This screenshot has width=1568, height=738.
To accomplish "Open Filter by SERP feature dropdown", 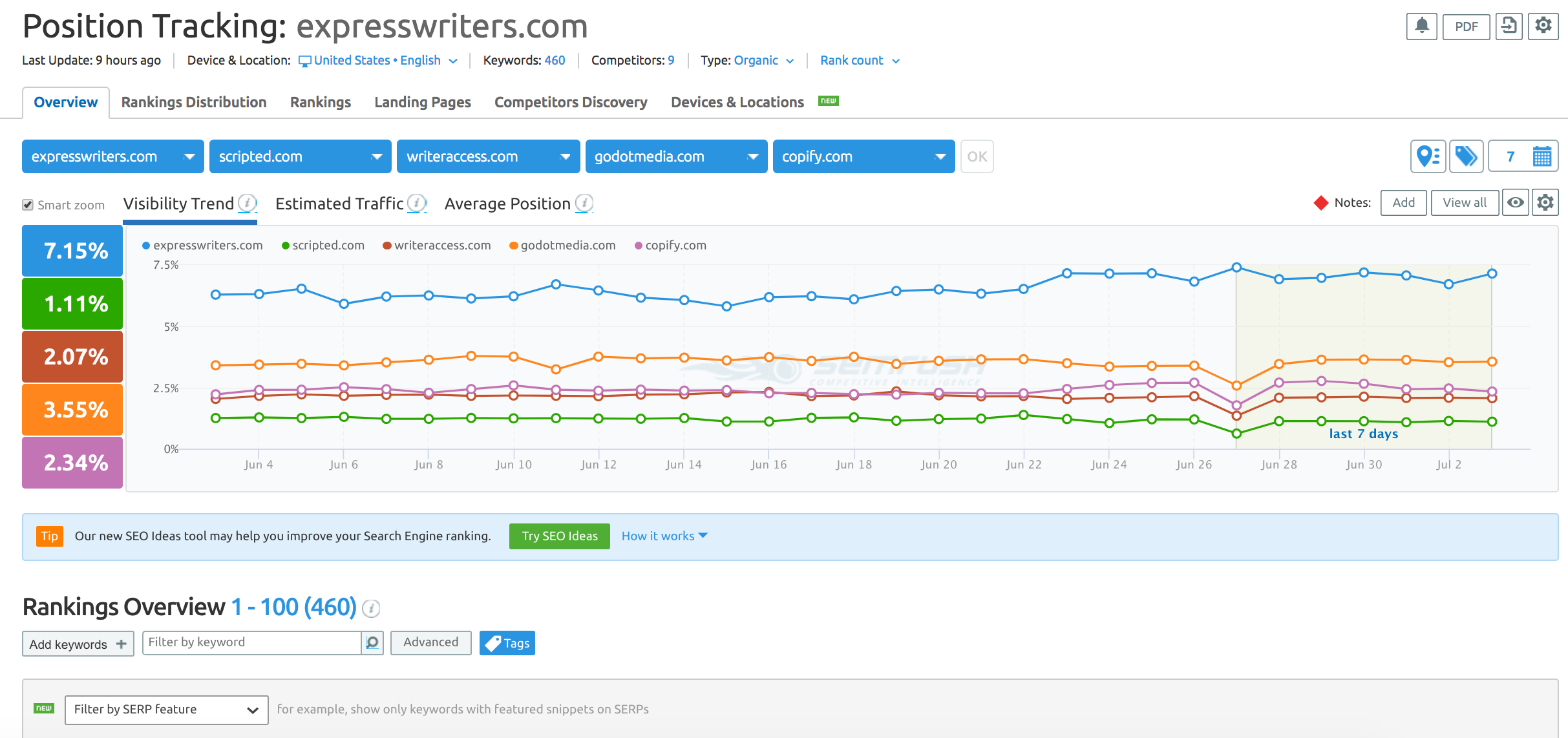I will (167, 710).
